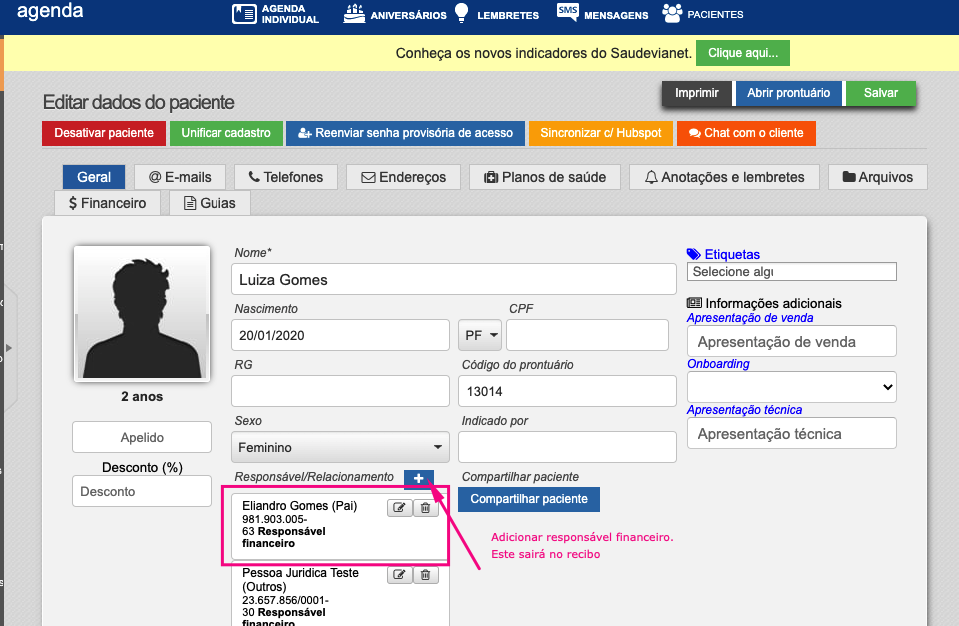This screenshot has width=959, height=626.
Task: Click the patient photo placeholder
Action: point(142,314)
